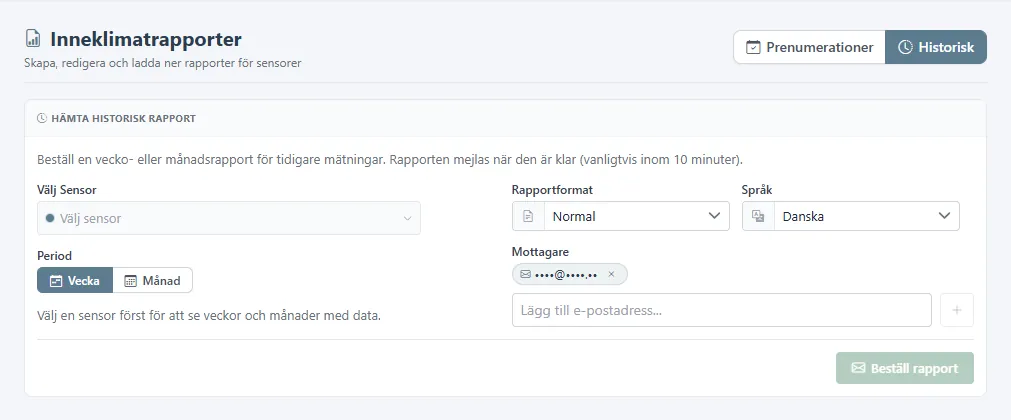Click the report icon beside Inneklimatrapporter

[x=32, y=39]
